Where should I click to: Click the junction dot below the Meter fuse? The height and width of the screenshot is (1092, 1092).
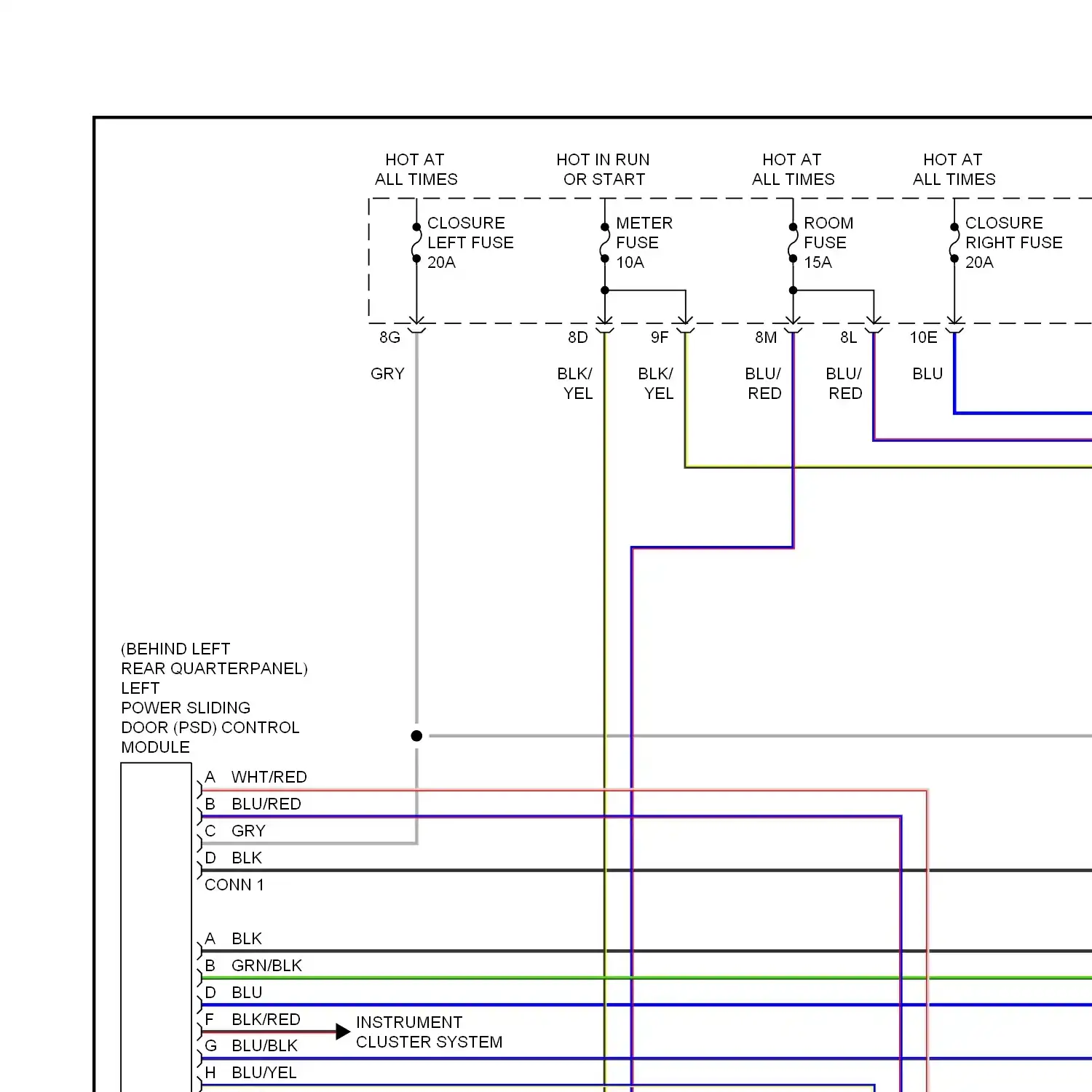(x=604, y=290)
